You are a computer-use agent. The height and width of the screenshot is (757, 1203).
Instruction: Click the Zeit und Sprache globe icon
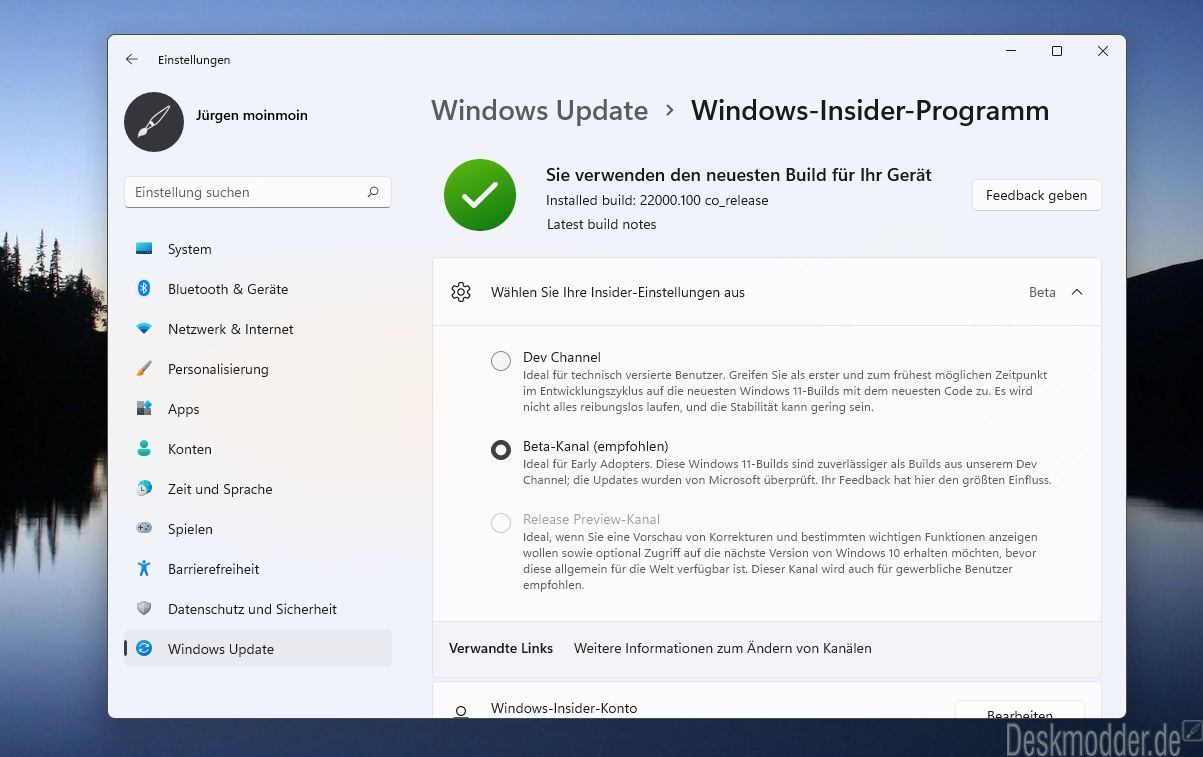(144, 489)
